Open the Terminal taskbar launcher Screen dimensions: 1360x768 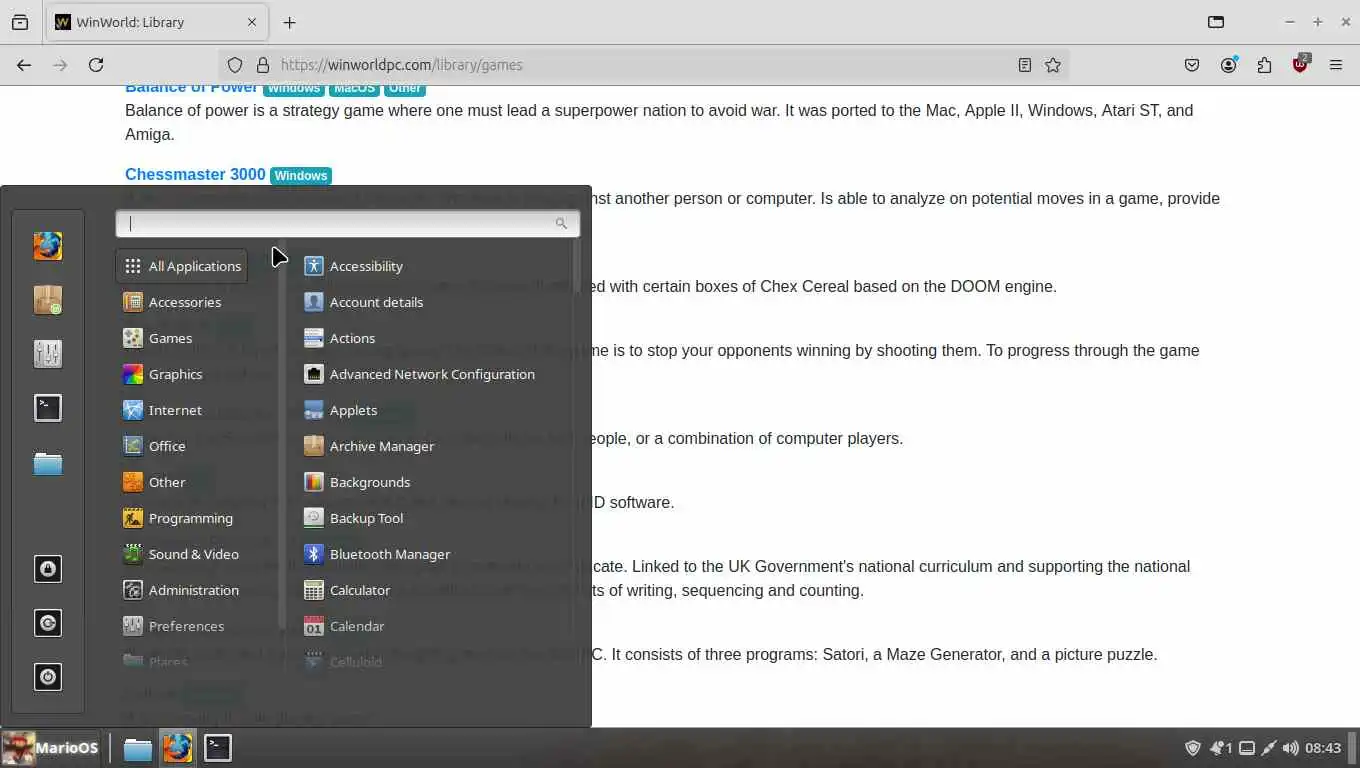pyautogui.click(x=218, y=747)
